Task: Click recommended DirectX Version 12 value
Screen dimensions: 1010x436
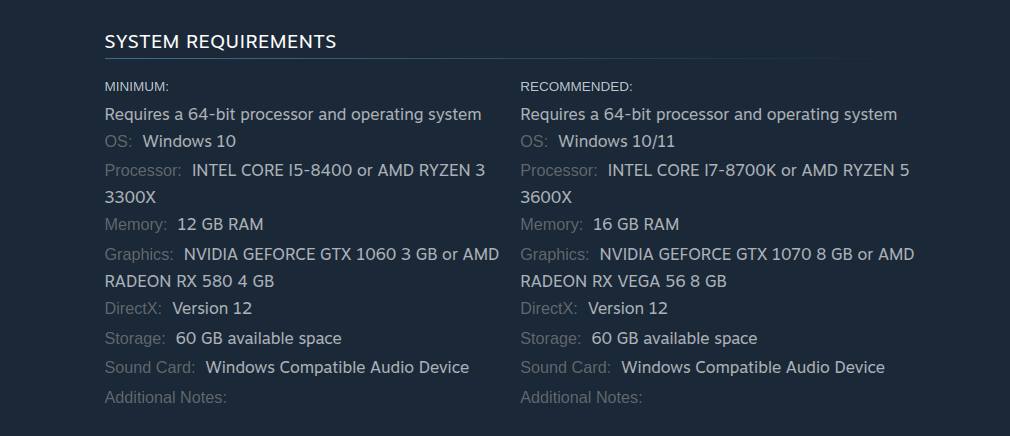Action: [628, 308]
